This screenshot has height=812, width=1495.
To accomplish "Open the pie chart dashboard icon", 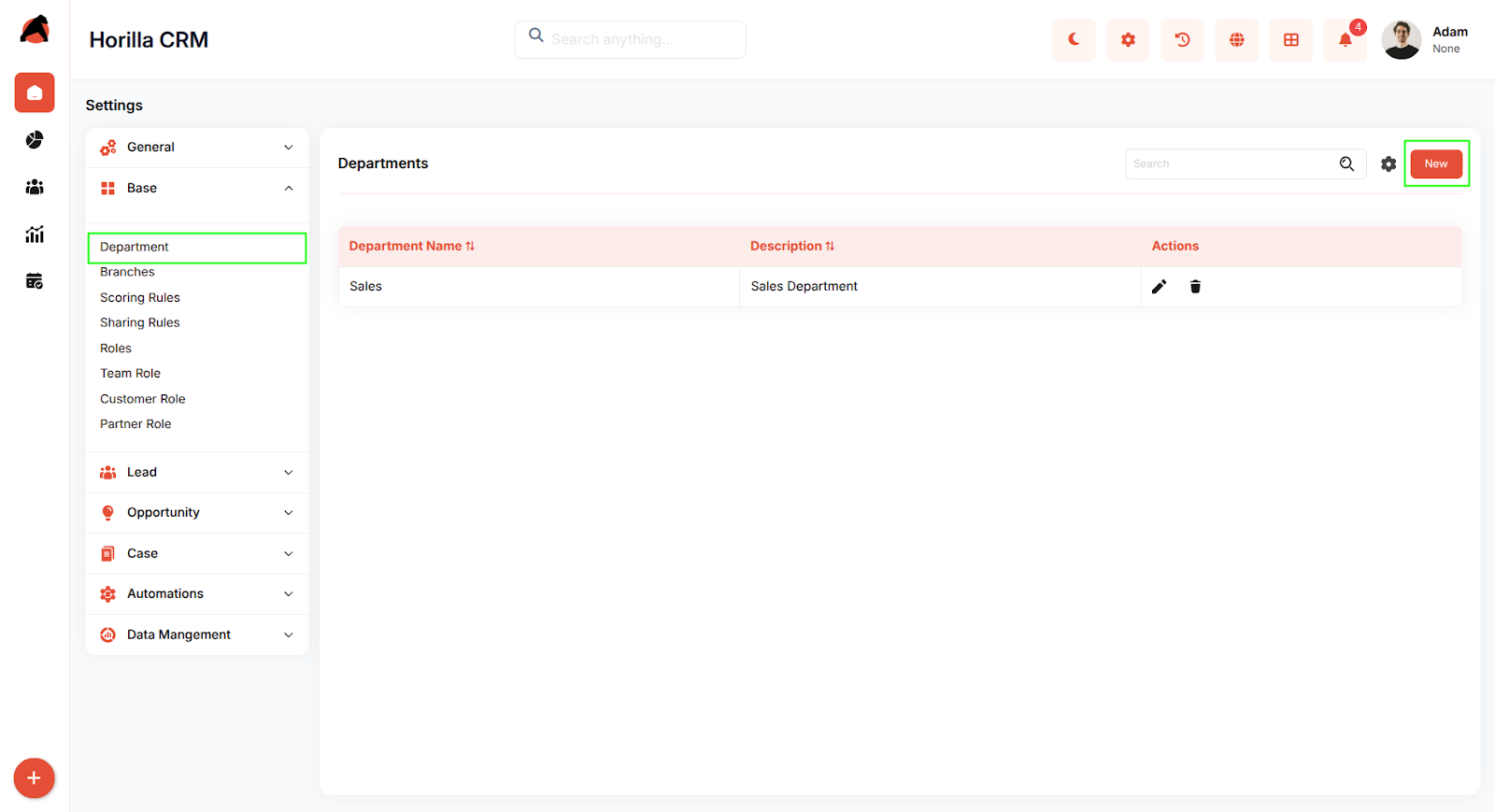I will tap(35, 140).
